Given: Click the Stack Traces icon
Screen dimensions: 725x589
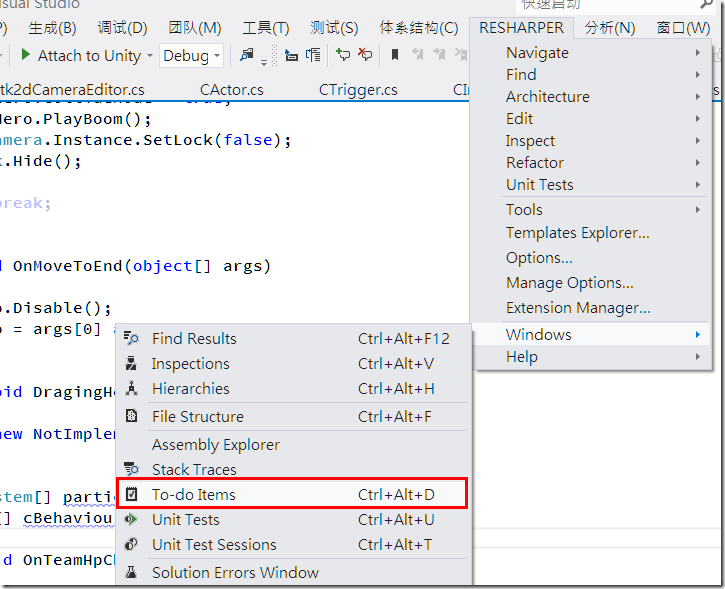Looking at the screenshot, I should pos(131,468).
